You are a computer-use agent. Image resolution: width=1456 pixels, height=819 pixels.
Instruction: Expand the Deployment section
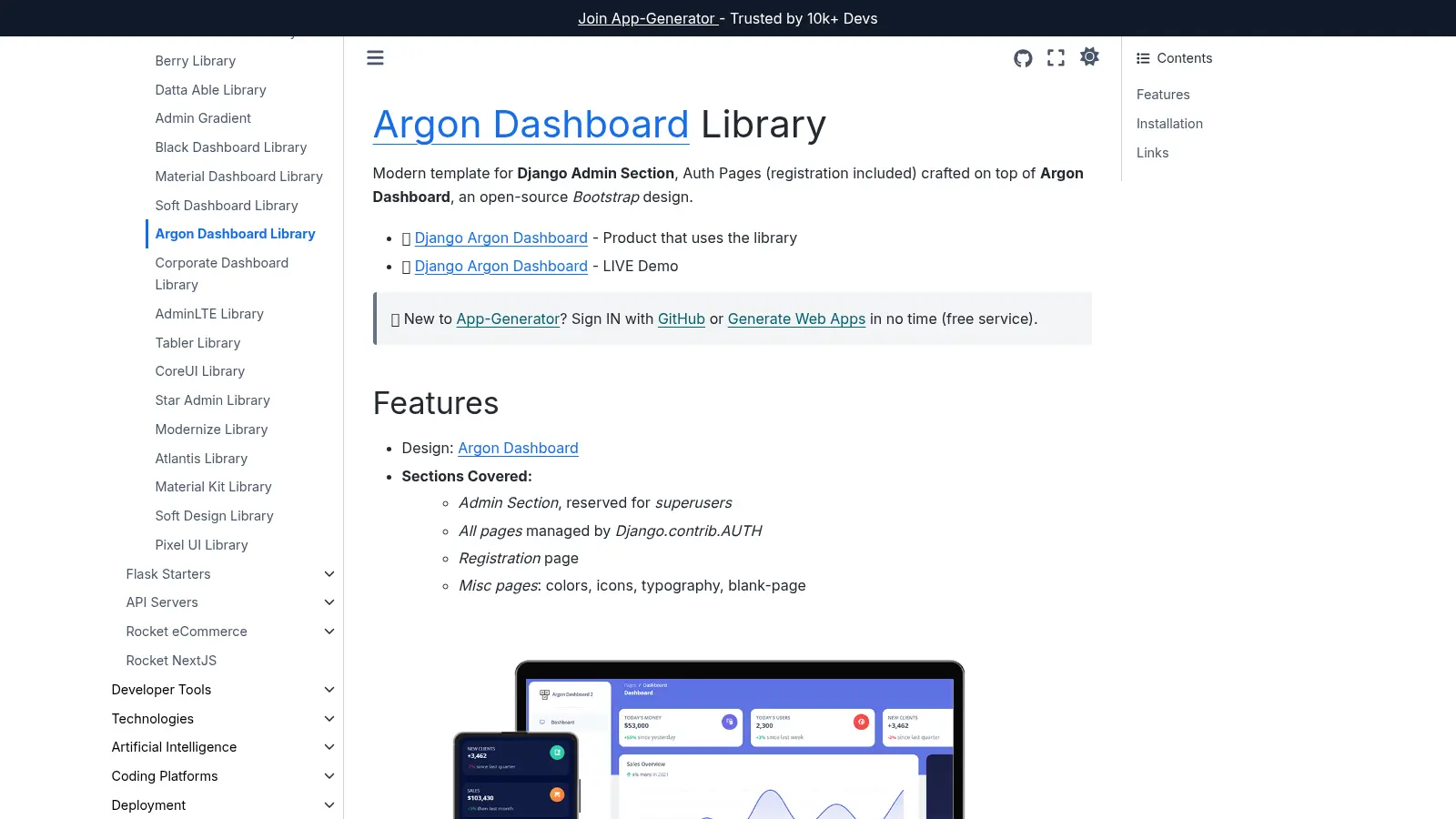click(x=329, y=805)
